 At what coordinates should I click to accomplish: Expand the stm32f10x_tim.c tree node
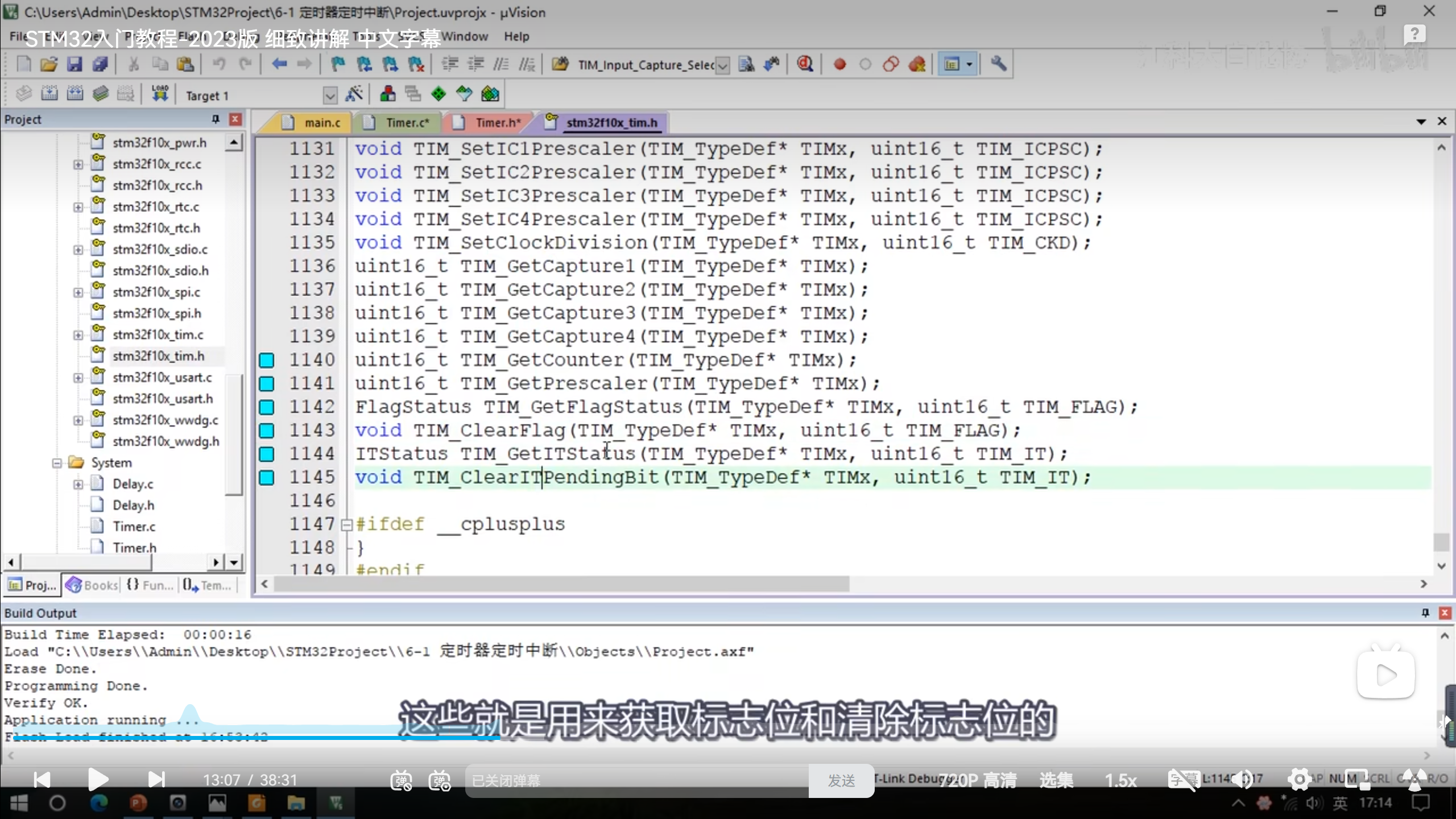[78, 335]
